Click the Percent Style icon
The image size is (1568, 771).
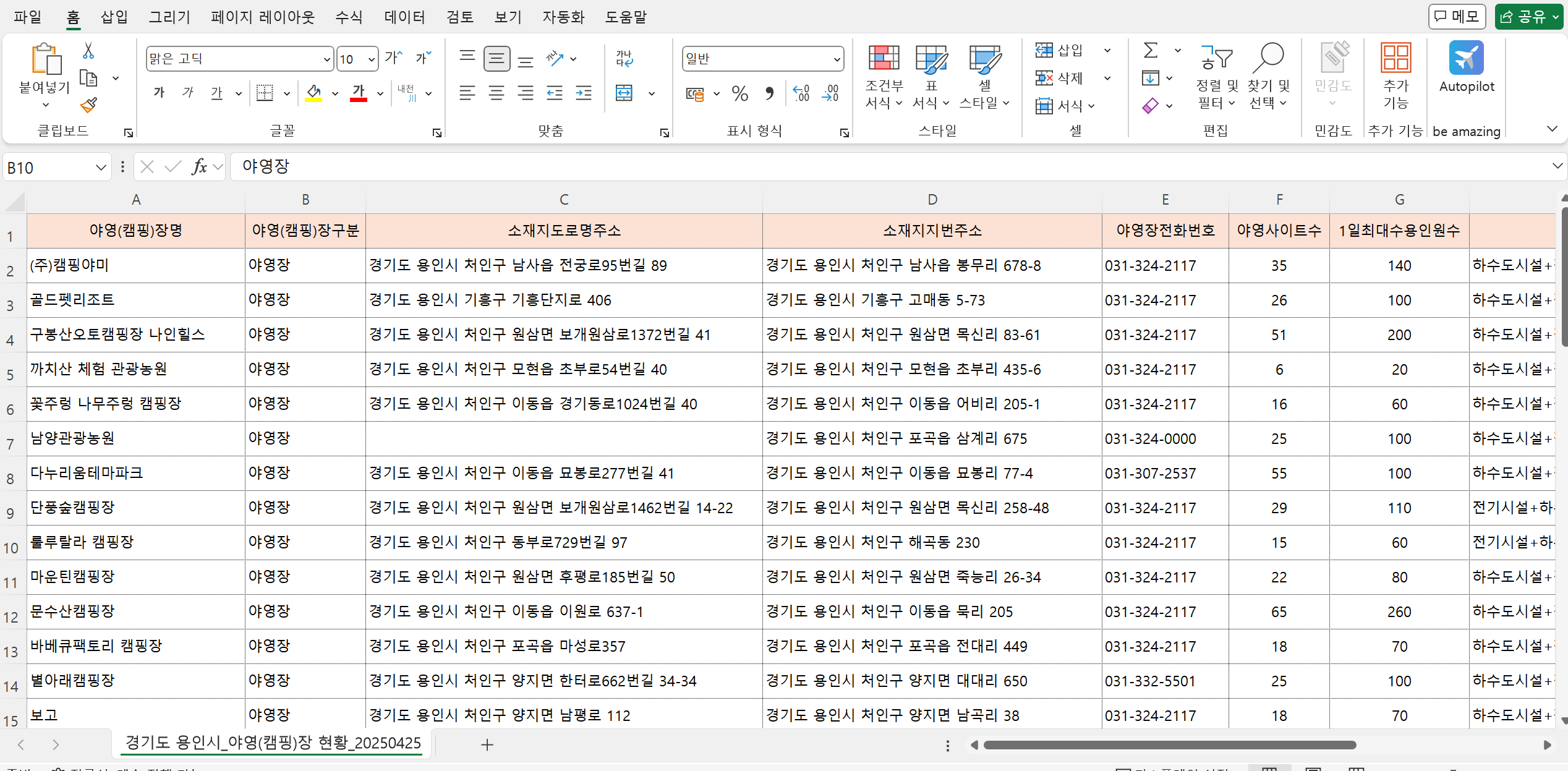coord(739,93)
